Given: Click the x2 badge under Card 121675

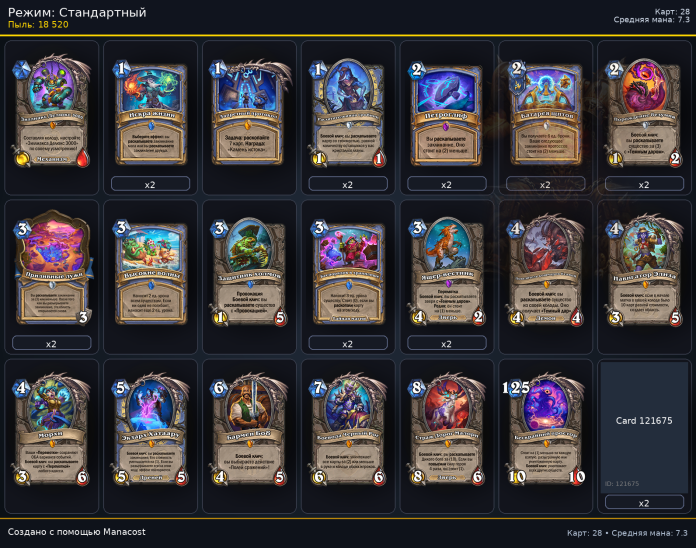Looking at the screenshot, I should point(644,503).
